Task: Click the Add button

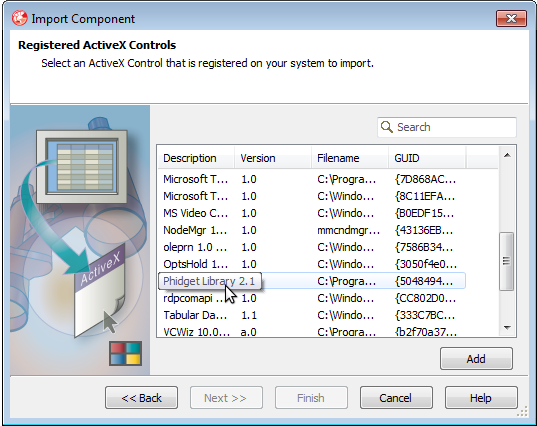Action: 476,359
